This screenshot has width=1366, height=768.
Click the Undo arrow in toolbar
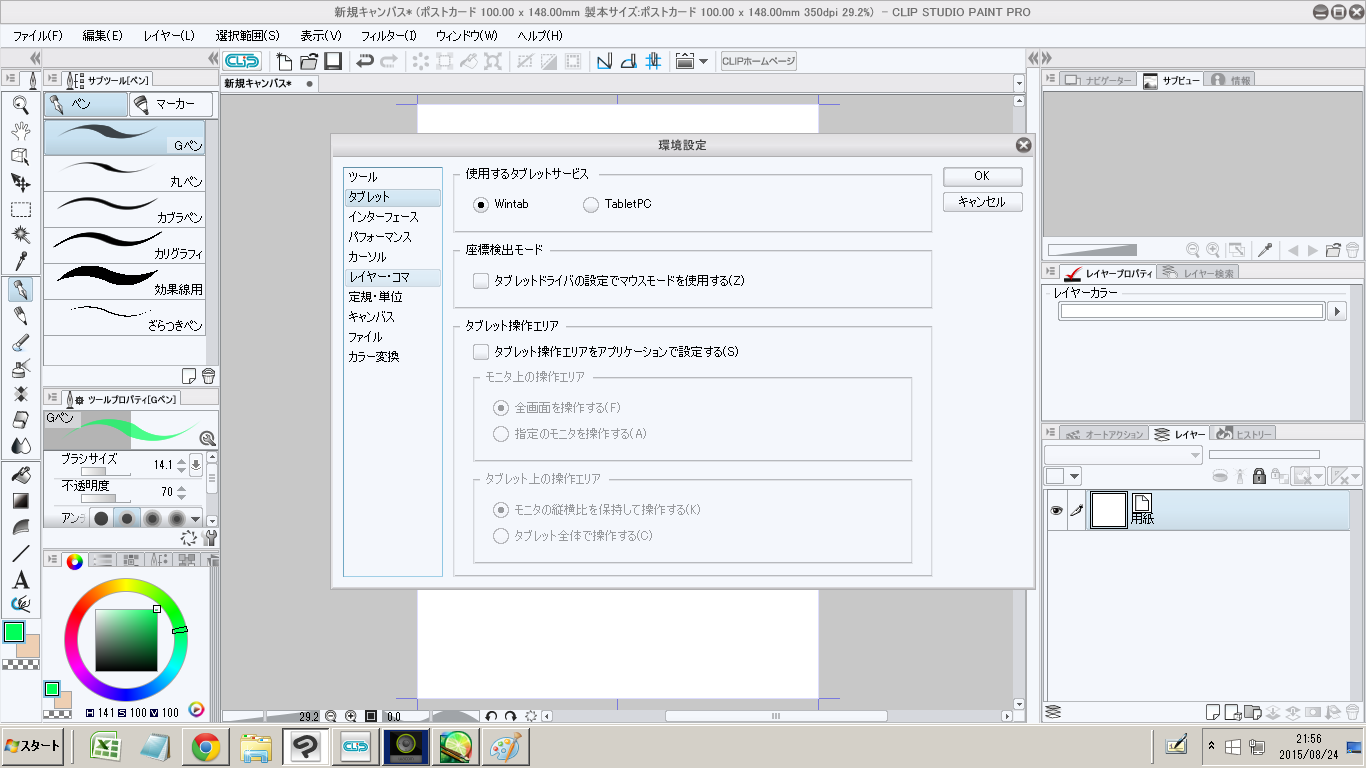click(365, 61)
